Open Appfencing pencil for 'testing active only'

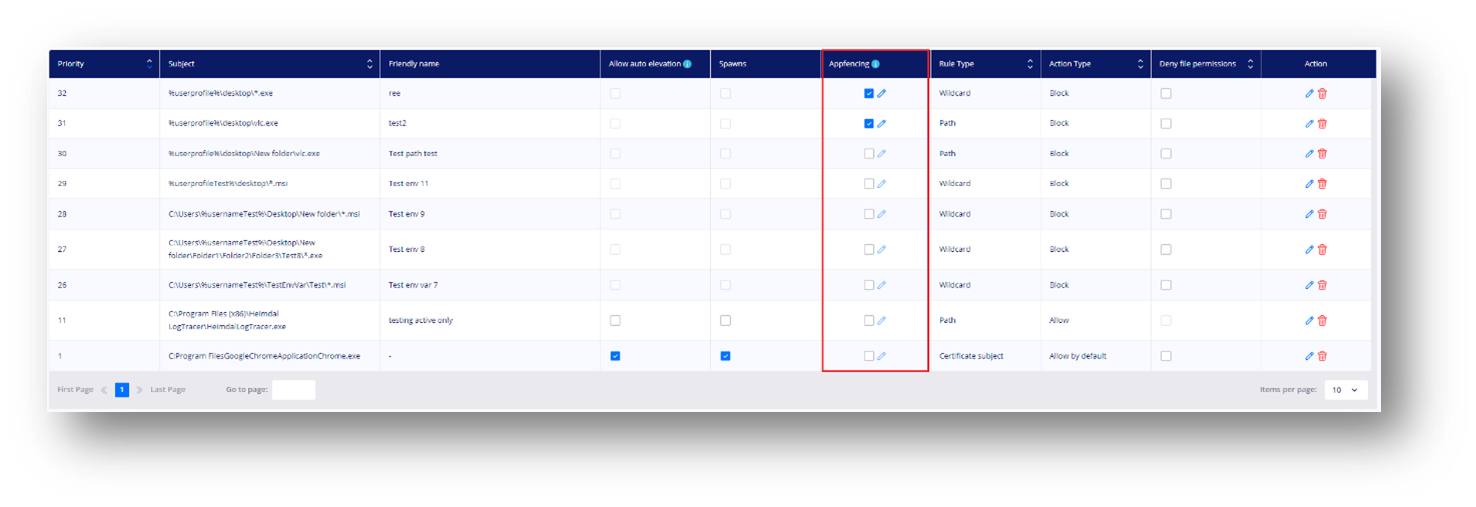(882, 321)
